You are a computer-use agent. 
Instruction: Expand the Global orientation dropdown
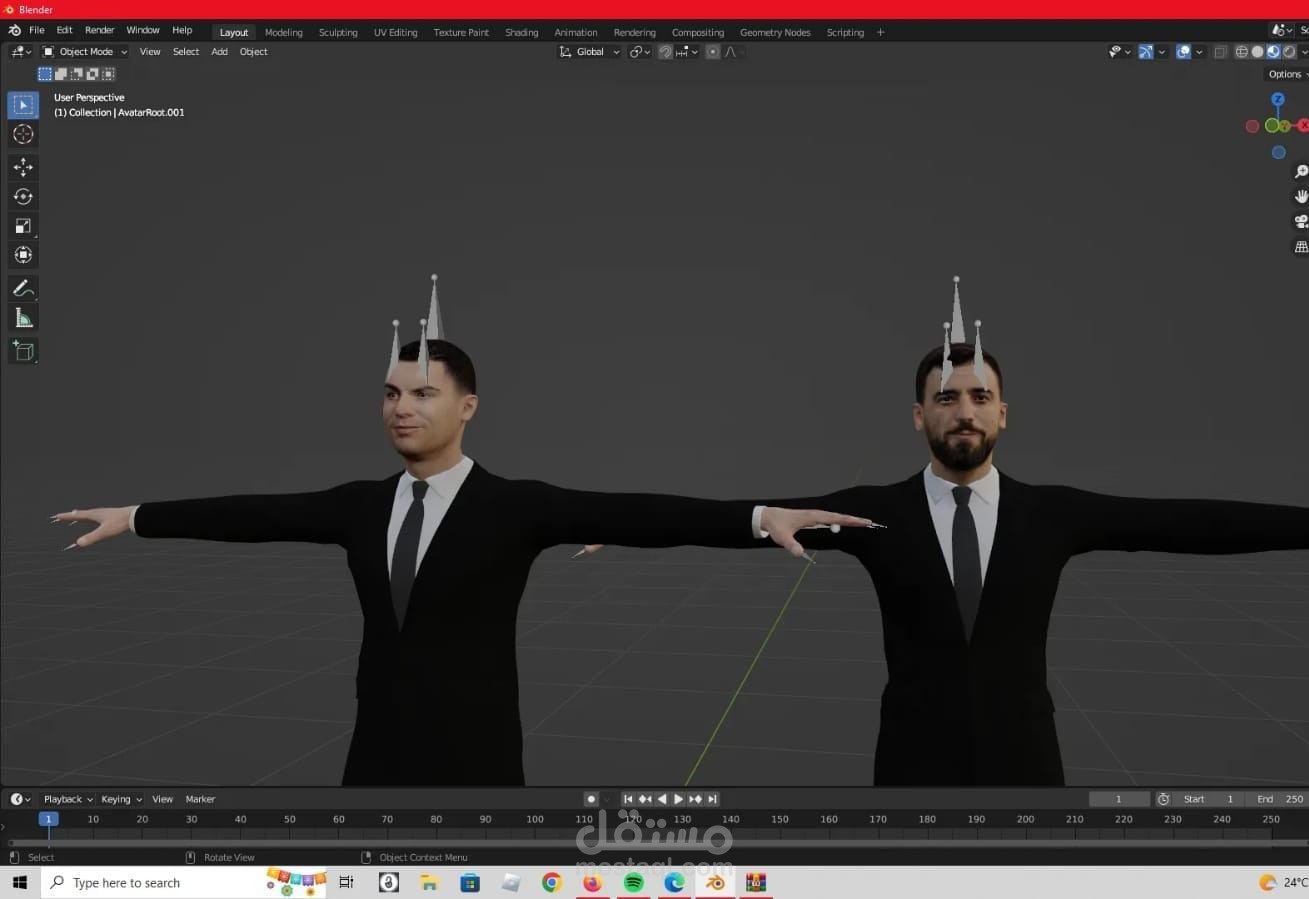coord(589,52)
